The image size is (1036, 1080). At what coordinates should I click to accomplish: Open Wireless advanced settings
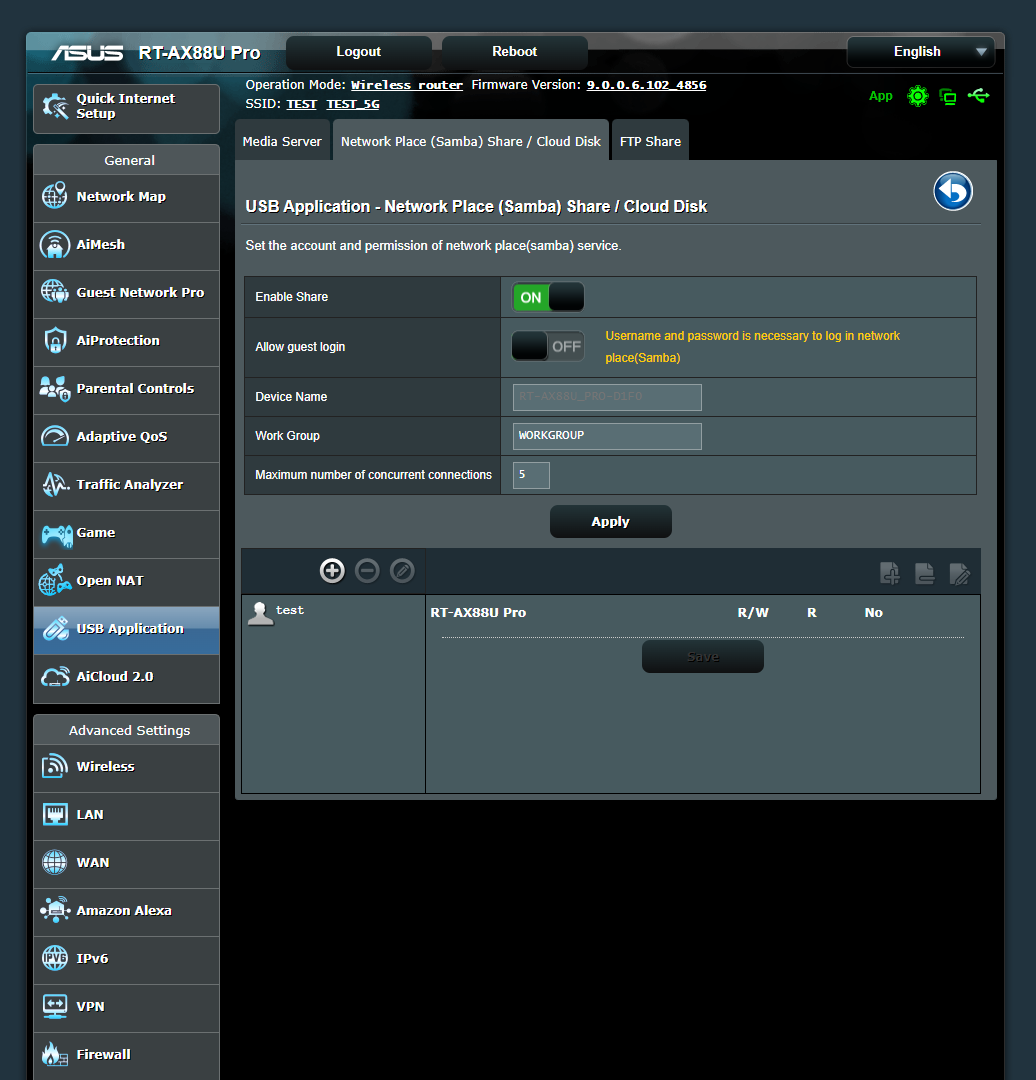(x=127, y=768)
